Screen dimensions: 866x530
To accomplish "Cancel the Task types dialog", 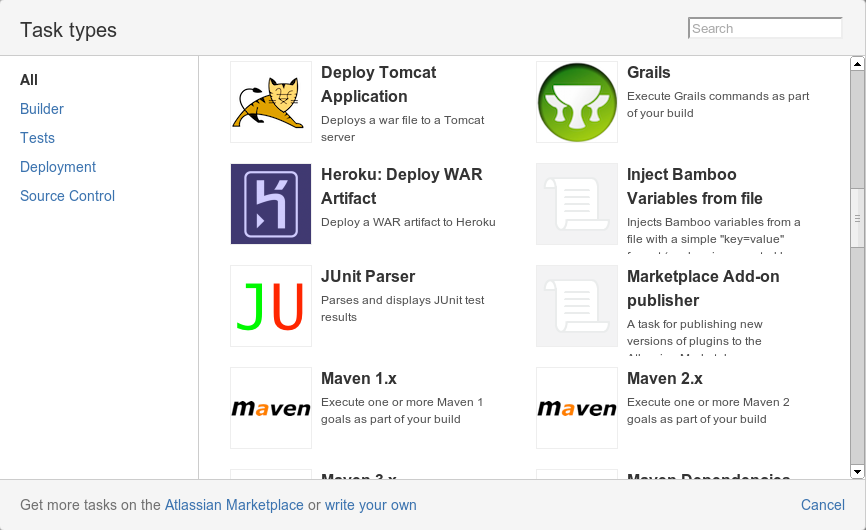I will pyautogui.click(x=823, y=505).
